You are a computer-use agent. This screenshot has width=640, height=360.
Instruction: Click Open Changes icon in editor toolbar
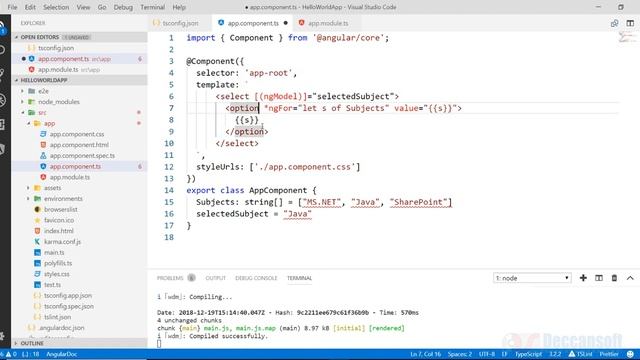pyautogui.click(x=614, y=23)
